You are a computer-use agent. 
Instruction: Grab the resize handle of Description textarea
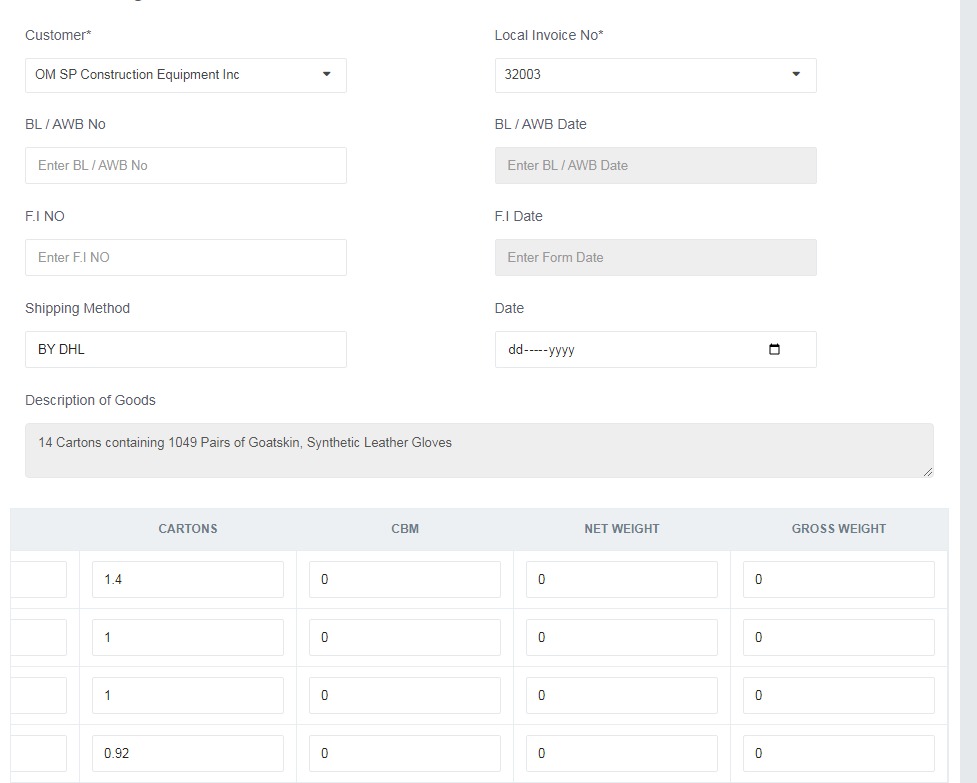click(x=928, y=472)
